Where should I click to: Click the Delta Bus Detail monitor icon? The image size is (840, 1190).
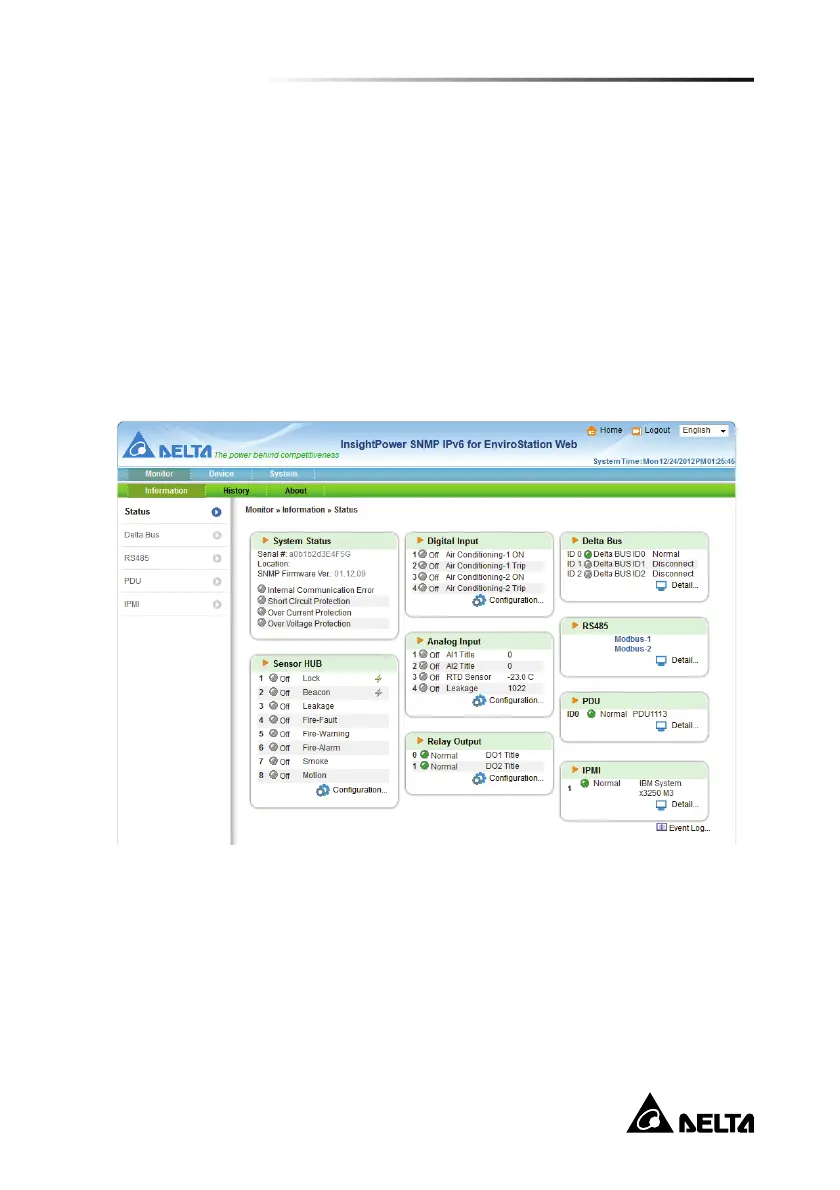661,586
